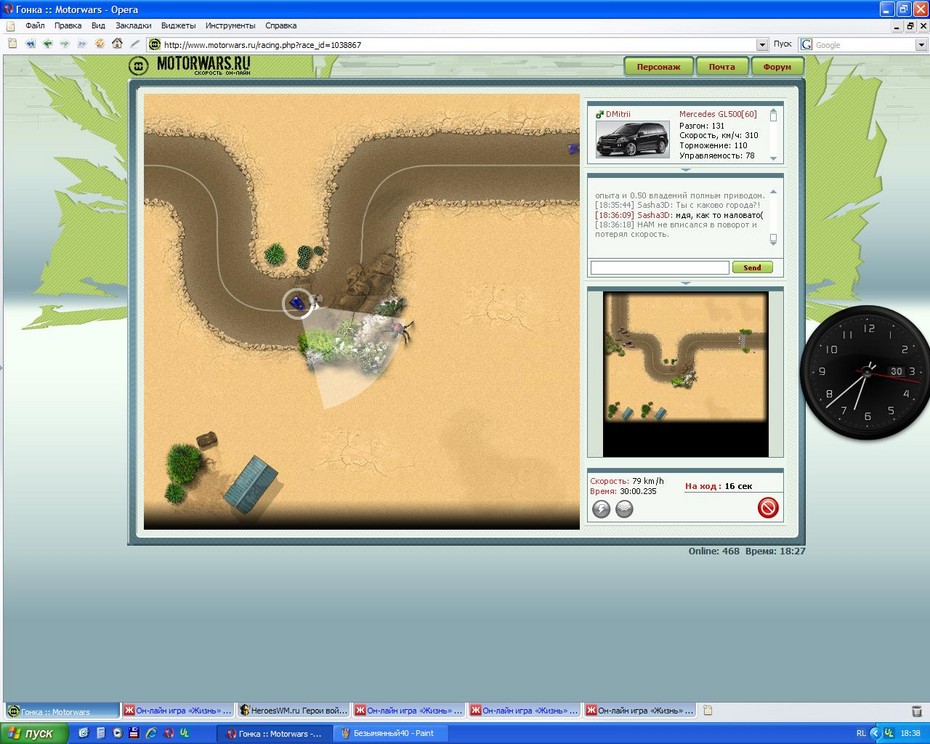Switch to the HeroesWM.ru tab
Viewport: 930px width, 744px height.
(294, 711)
